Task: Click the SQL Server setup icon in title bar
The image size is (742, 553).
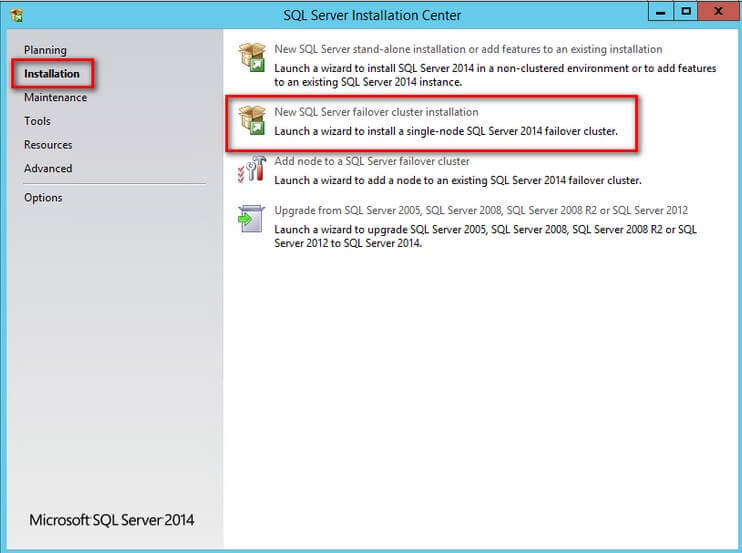Action: [x=17, y=15]
